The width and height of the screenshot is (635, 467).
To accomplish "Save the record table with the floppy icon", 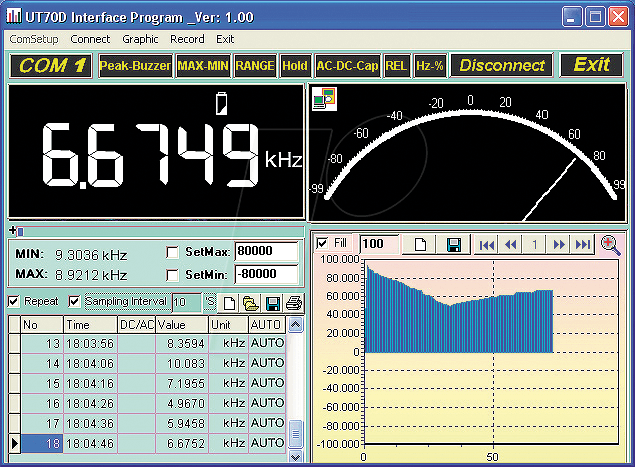I will [272, 303].
